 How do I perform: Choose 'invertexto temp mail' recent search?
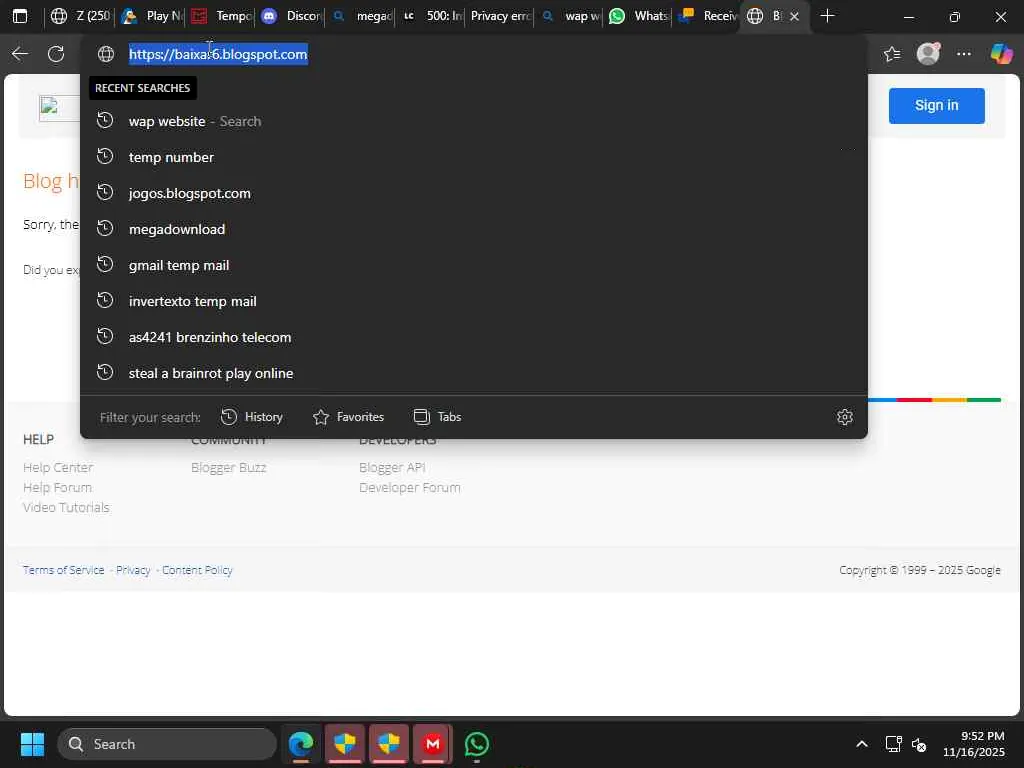pyautogui.click(x=473, y=301)
